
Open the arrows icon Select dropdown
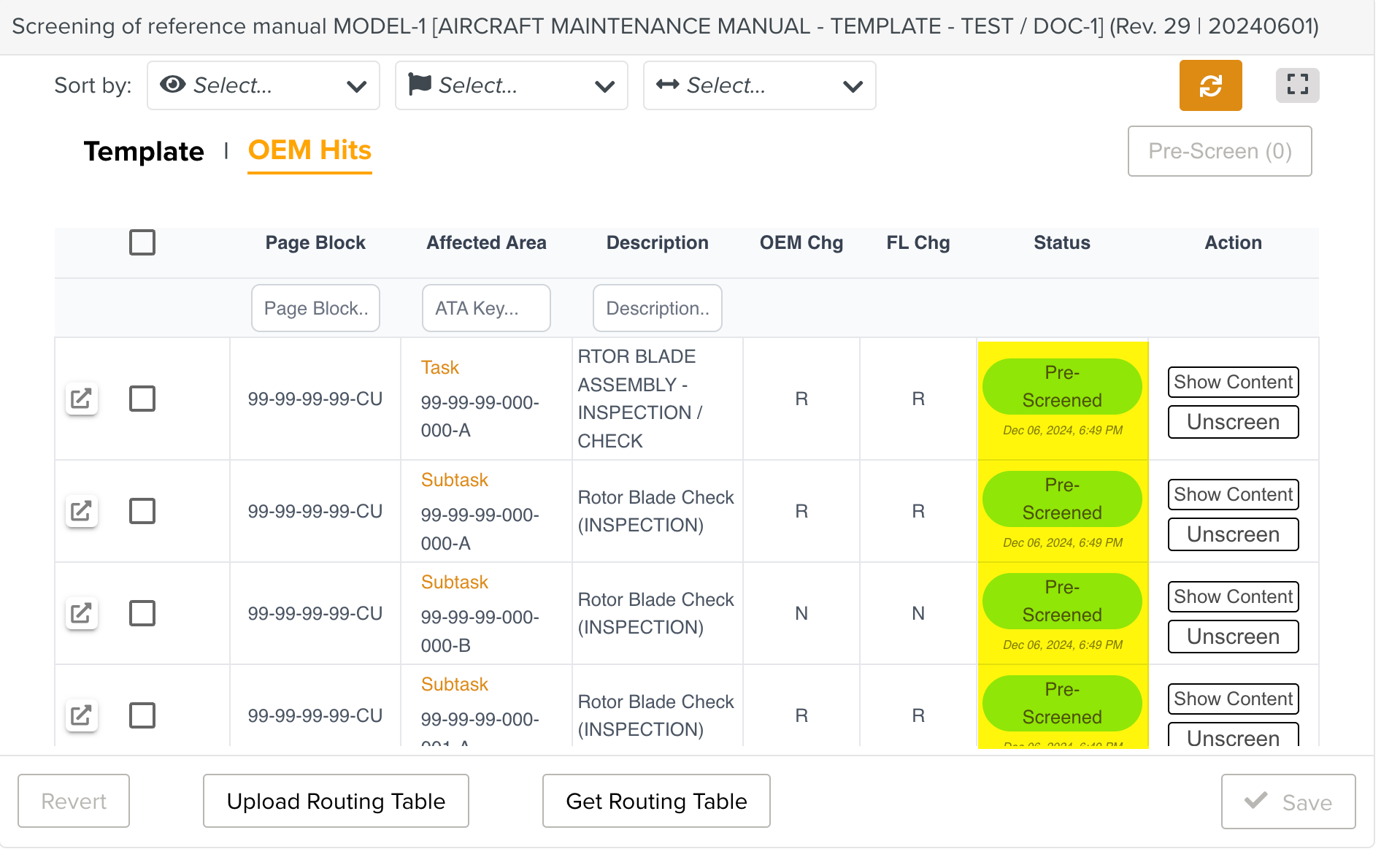[x=759, y=85]
